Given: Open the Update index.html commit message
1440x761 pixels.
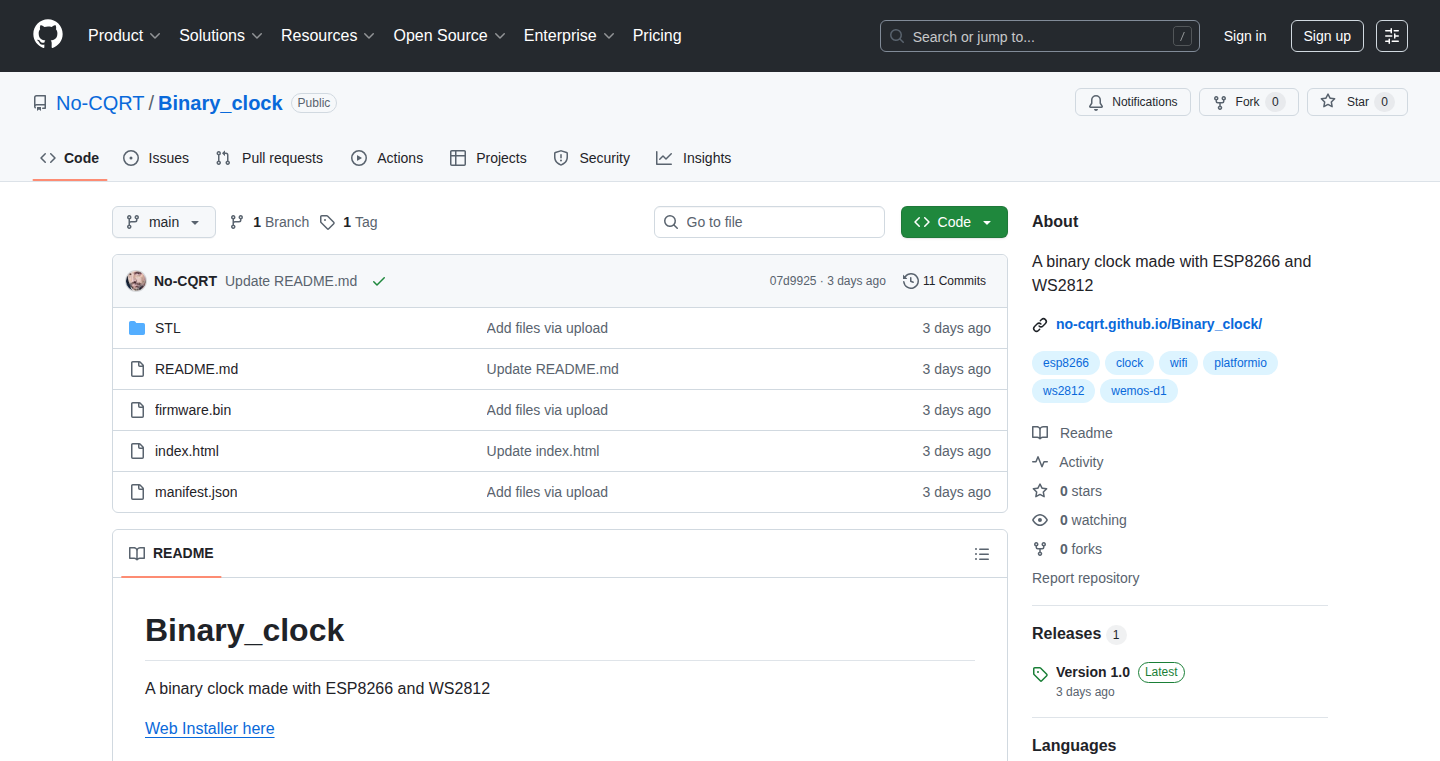Looking at the screenshot, I should click(543, 451).
